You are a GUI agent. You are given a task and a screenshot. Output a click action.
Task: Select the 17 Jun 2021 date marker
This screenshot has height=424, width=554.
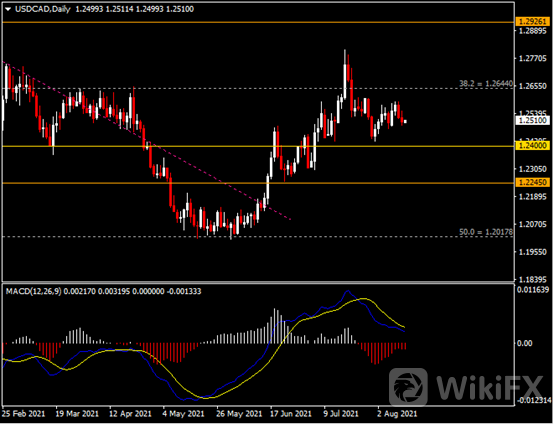pyautogui.click(x=291, y=413)
